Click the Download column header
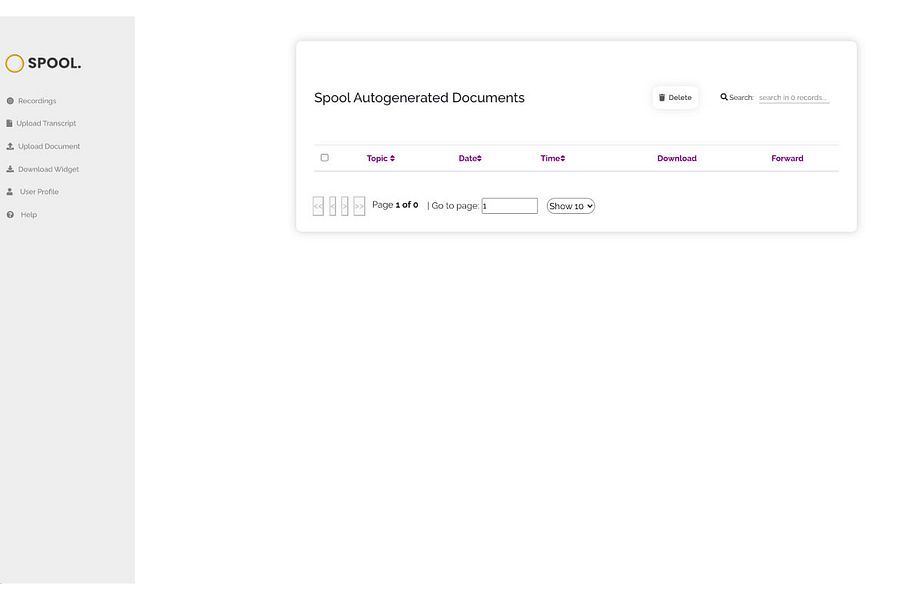The image size is (923, 600). click(677, 158)
